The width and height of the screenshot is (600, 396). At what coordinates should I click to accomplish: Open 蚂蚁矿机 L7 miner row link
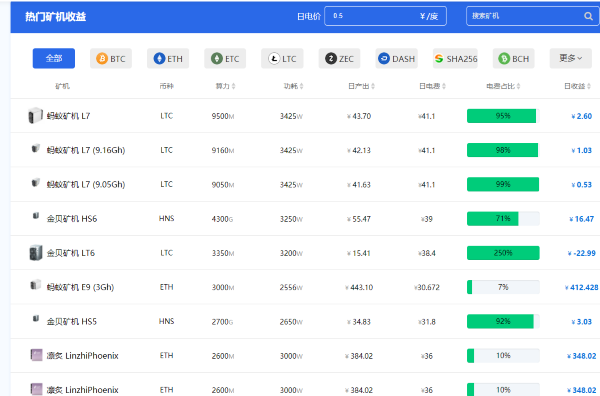pos(68,116)
